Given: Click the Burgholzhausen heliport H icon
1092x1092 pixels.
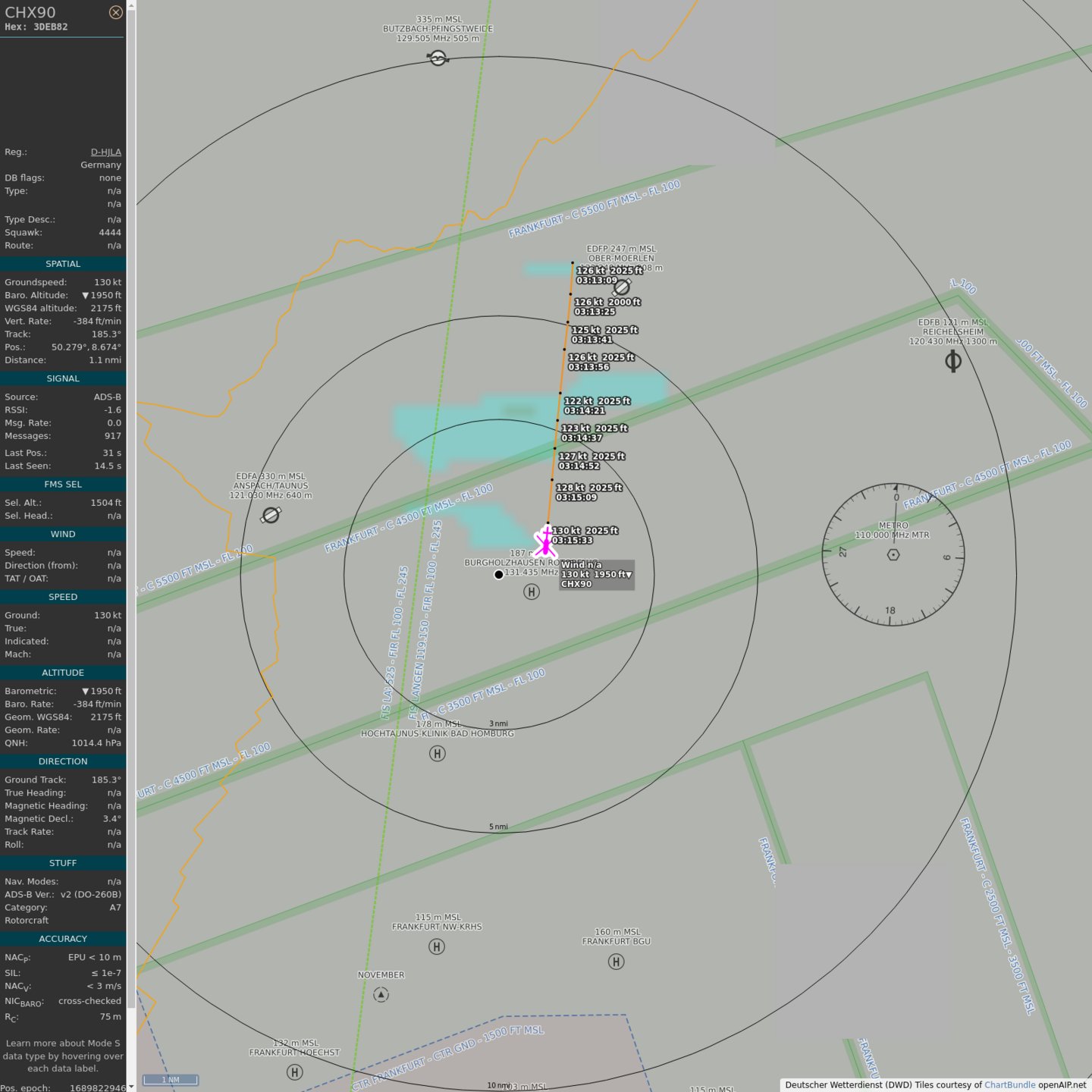Looking at the screenshot, I should pyautogui.click(x=532, y=592).
